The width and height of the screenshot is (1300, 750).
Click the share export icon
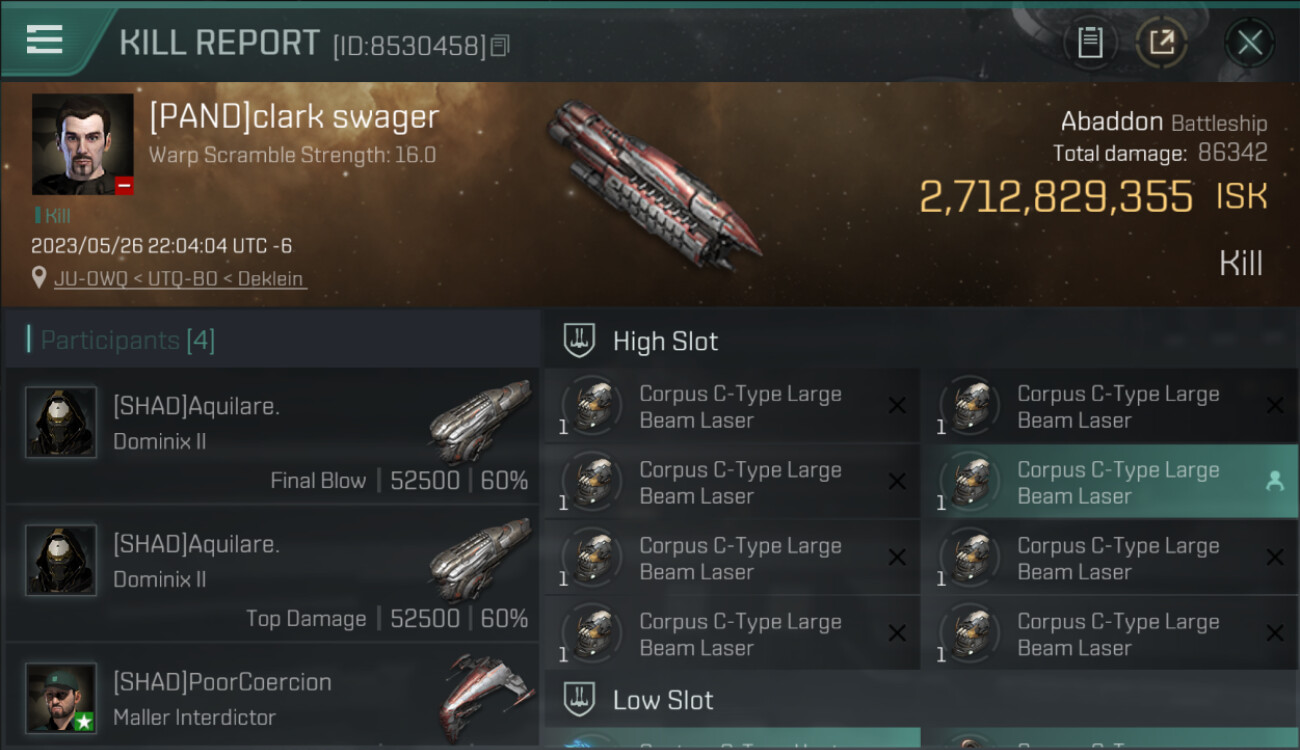click(1162, 42)
